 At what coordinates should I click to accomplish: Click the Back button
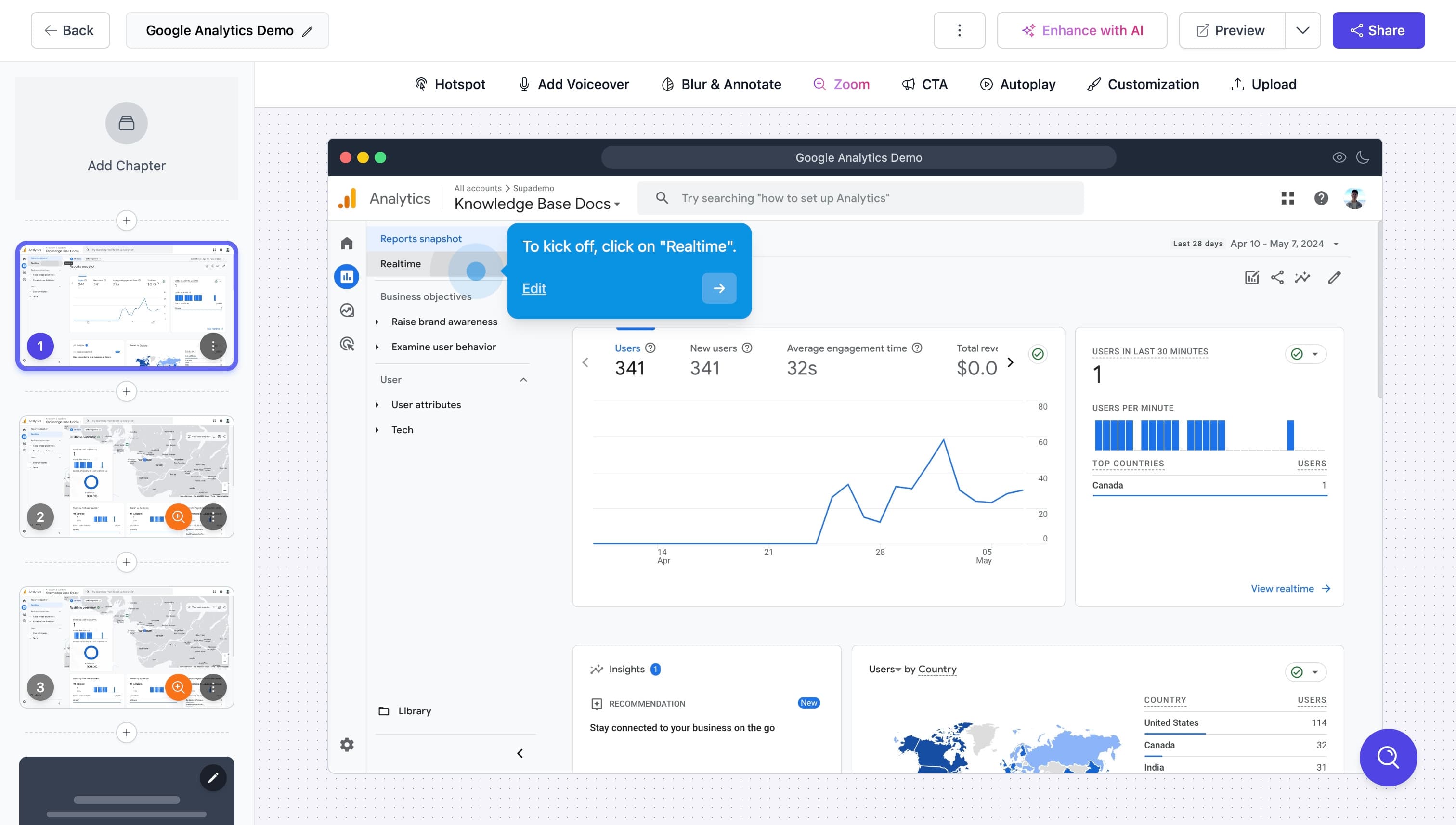pos(70,31)
